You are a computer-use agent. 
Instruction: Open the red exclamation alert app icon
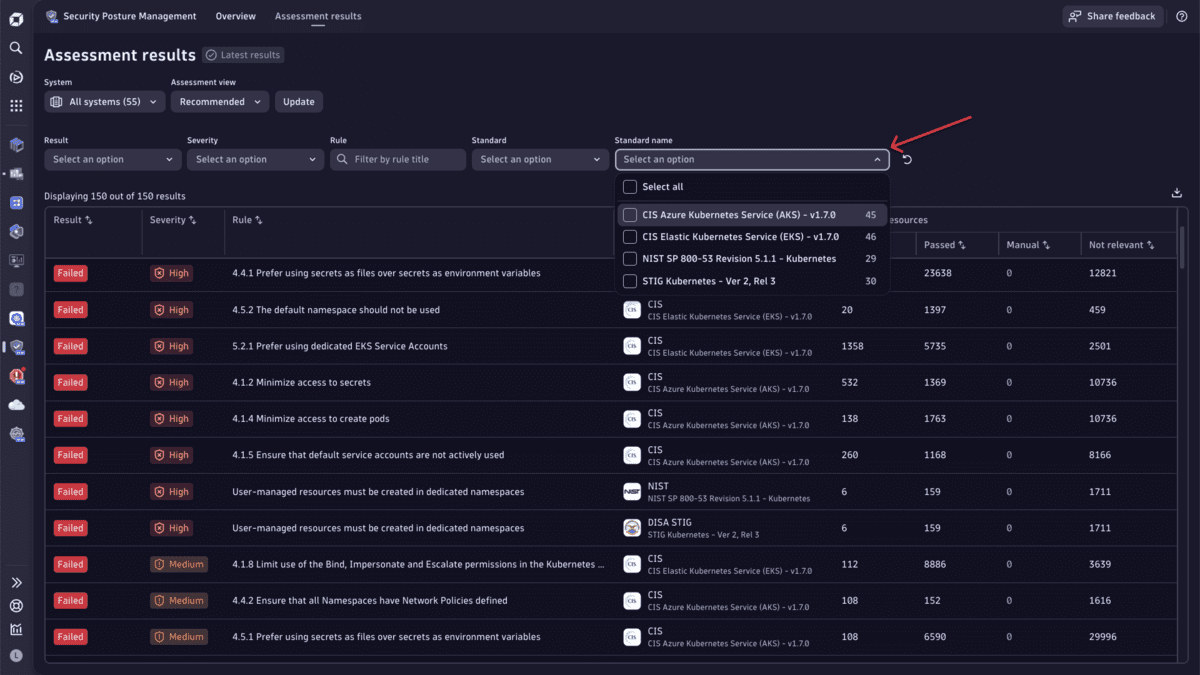[x=16, y=376]
